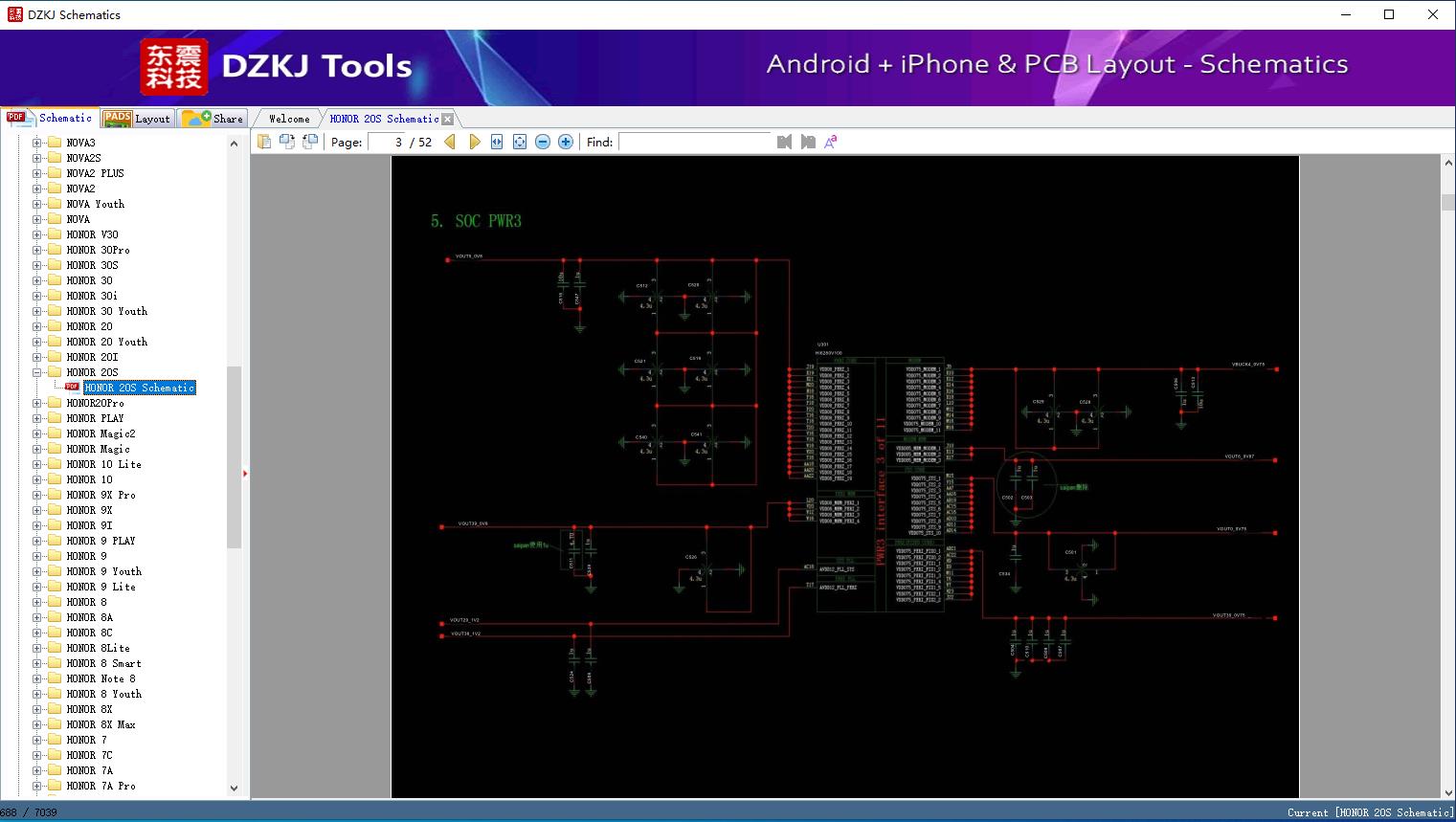Screen dimensions: 1456x822
Task: Collapse the HONOR 20S folder
Action: [37, 372]
